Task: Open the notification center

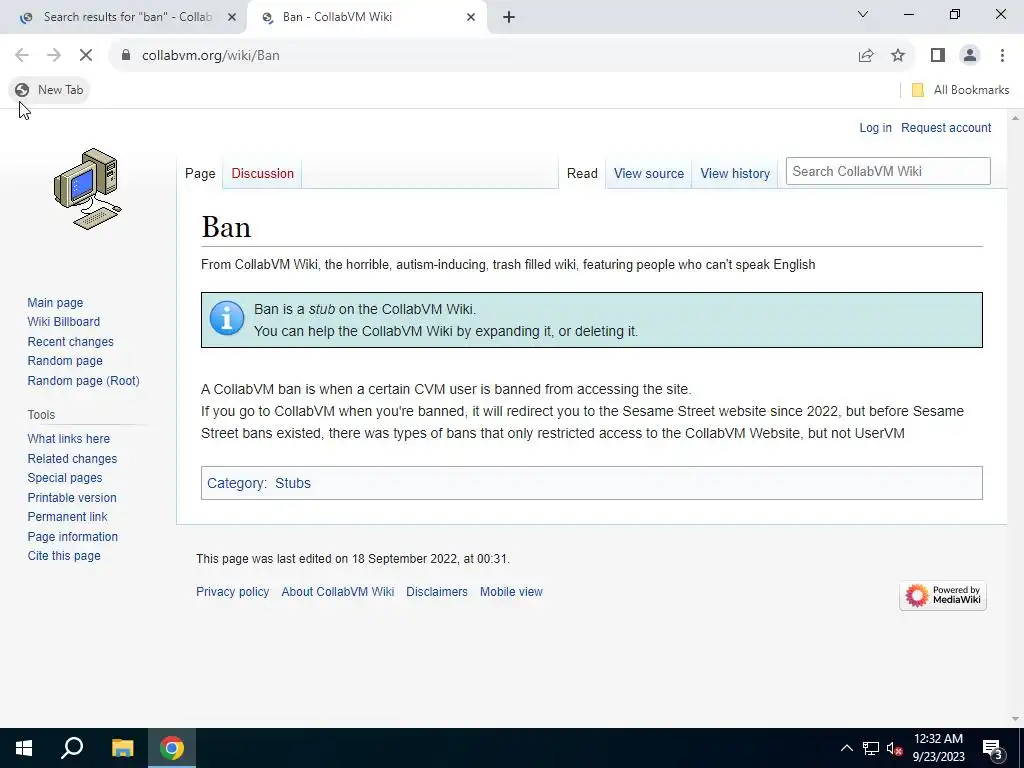Action: click(x=992, y=748)
